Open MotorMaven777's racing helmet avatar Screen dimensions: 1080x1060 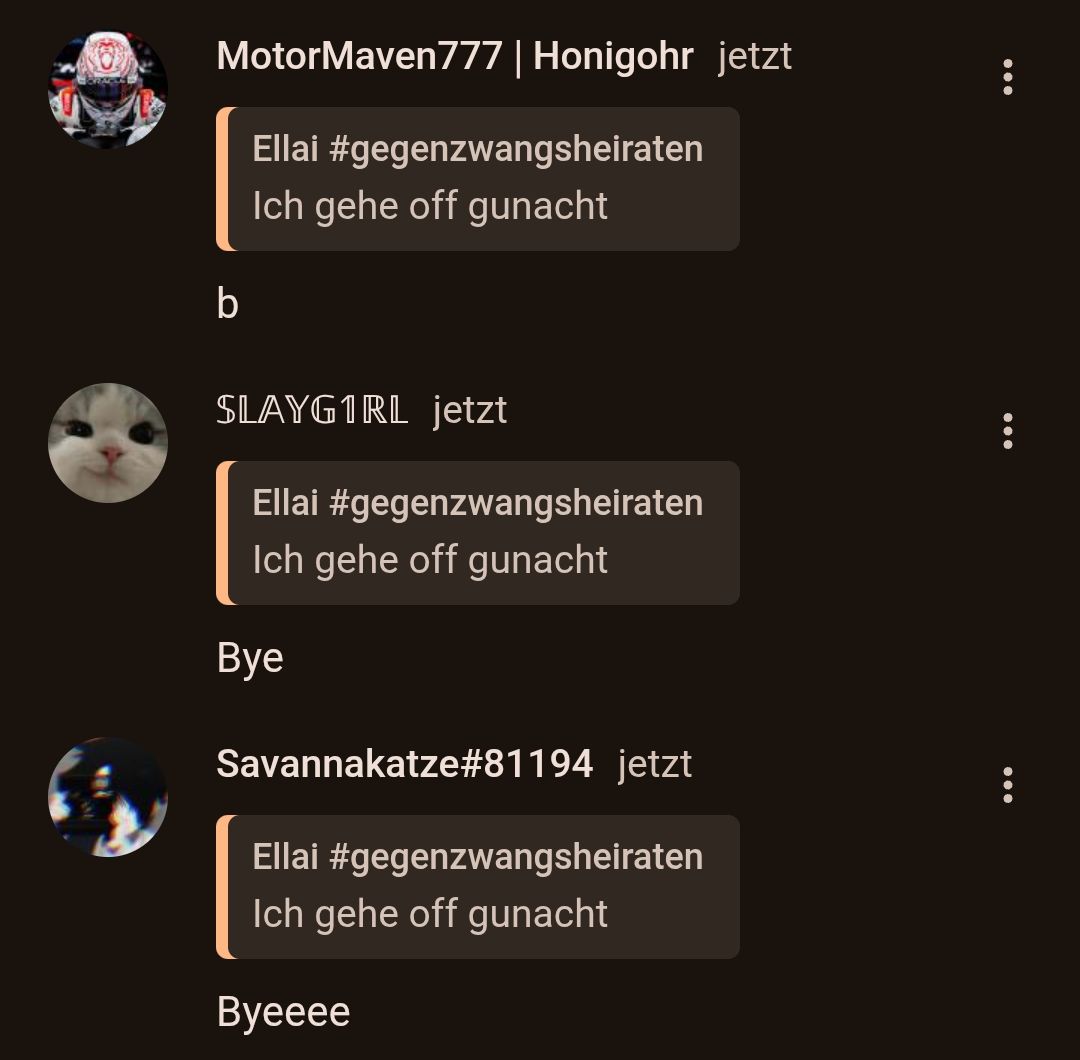107,90
